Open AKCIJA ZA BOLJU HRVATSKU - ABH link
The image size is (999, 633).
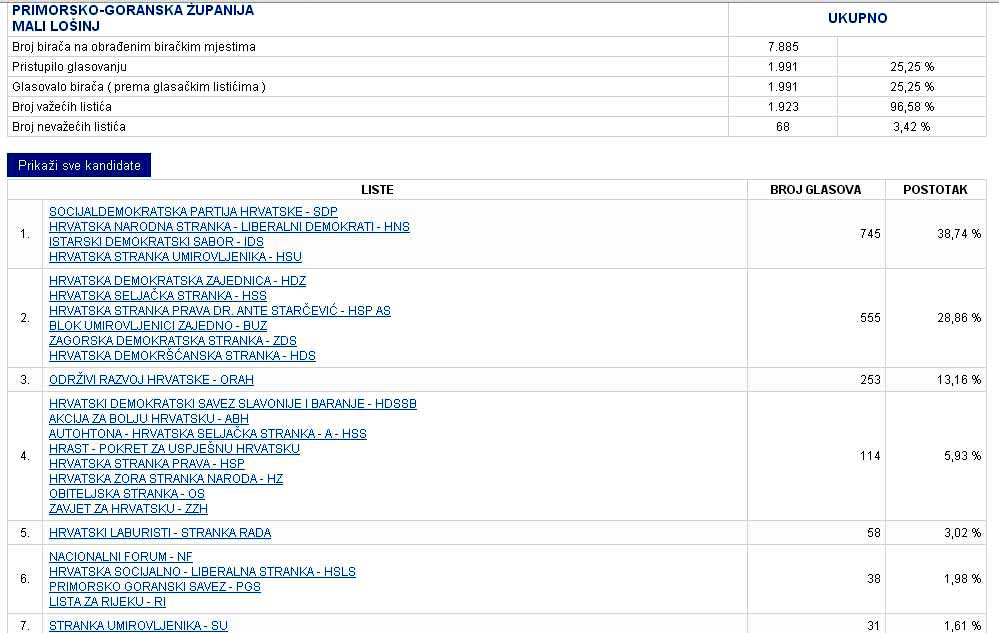point(148,419)
